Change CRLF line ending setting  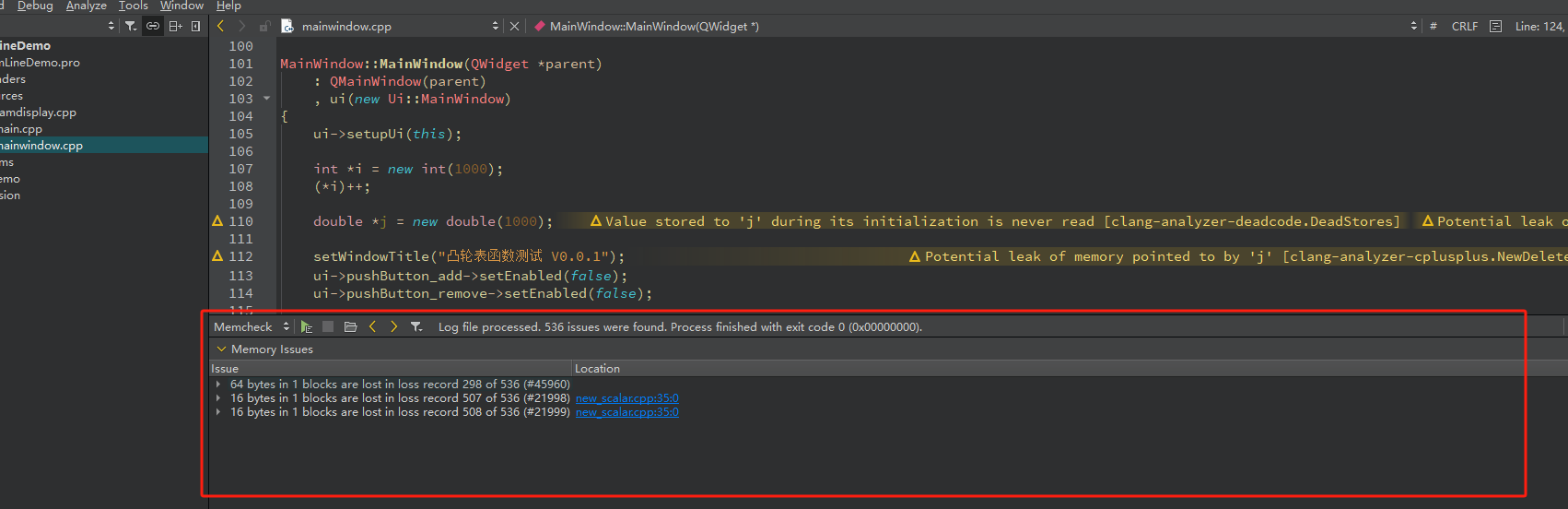[x=1465, y=27]
